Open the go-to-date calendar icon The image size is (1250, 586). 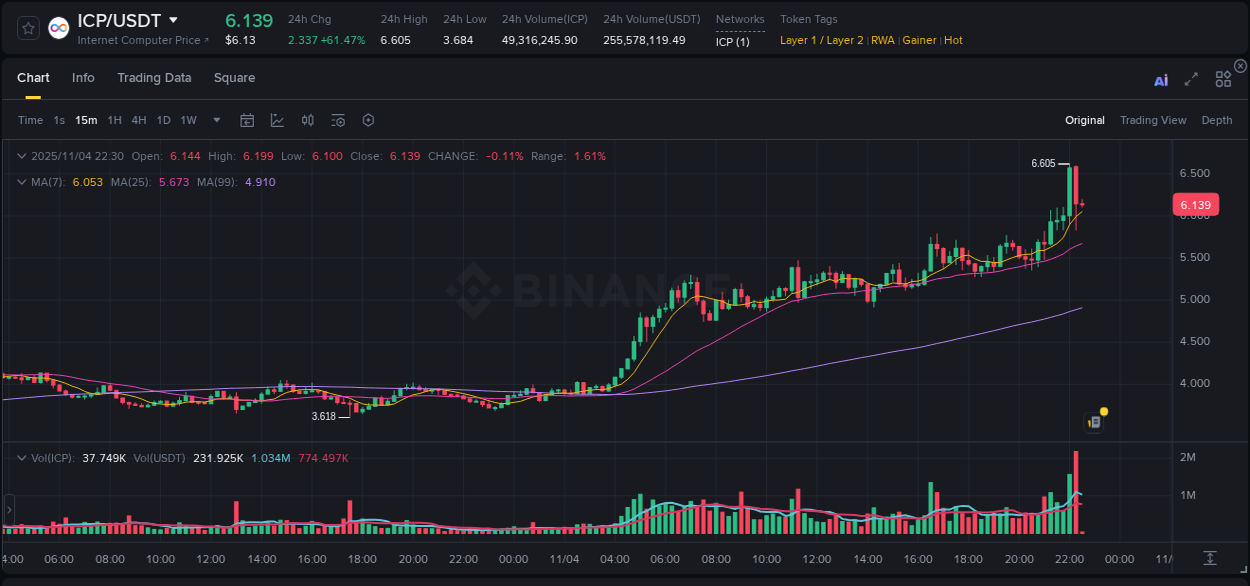pos(247,120)
